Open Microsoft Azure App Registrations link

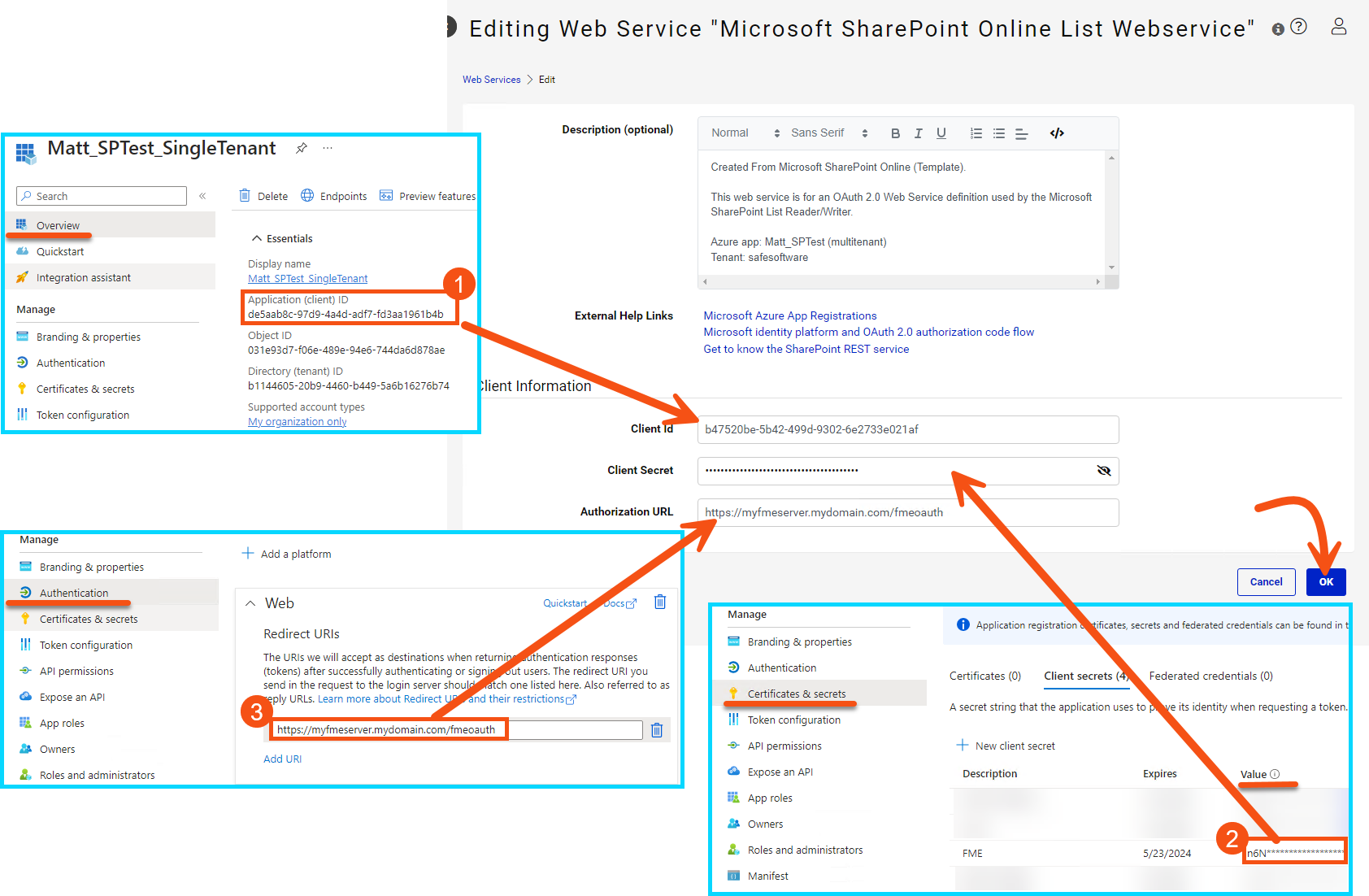pos(789,315)
